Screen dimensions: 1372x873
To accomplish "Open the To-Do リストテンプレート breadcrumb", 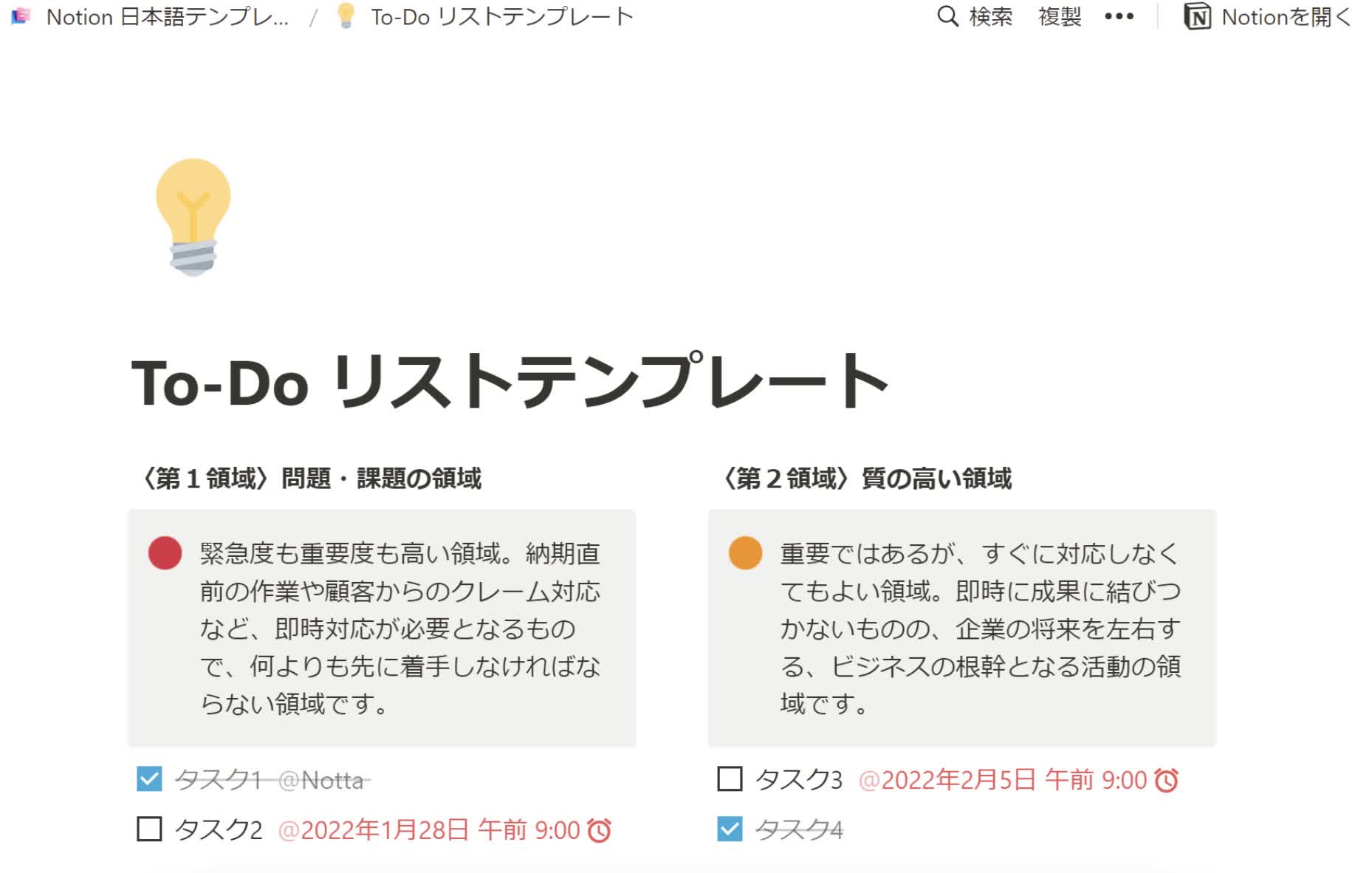I will tap(502, 16).
